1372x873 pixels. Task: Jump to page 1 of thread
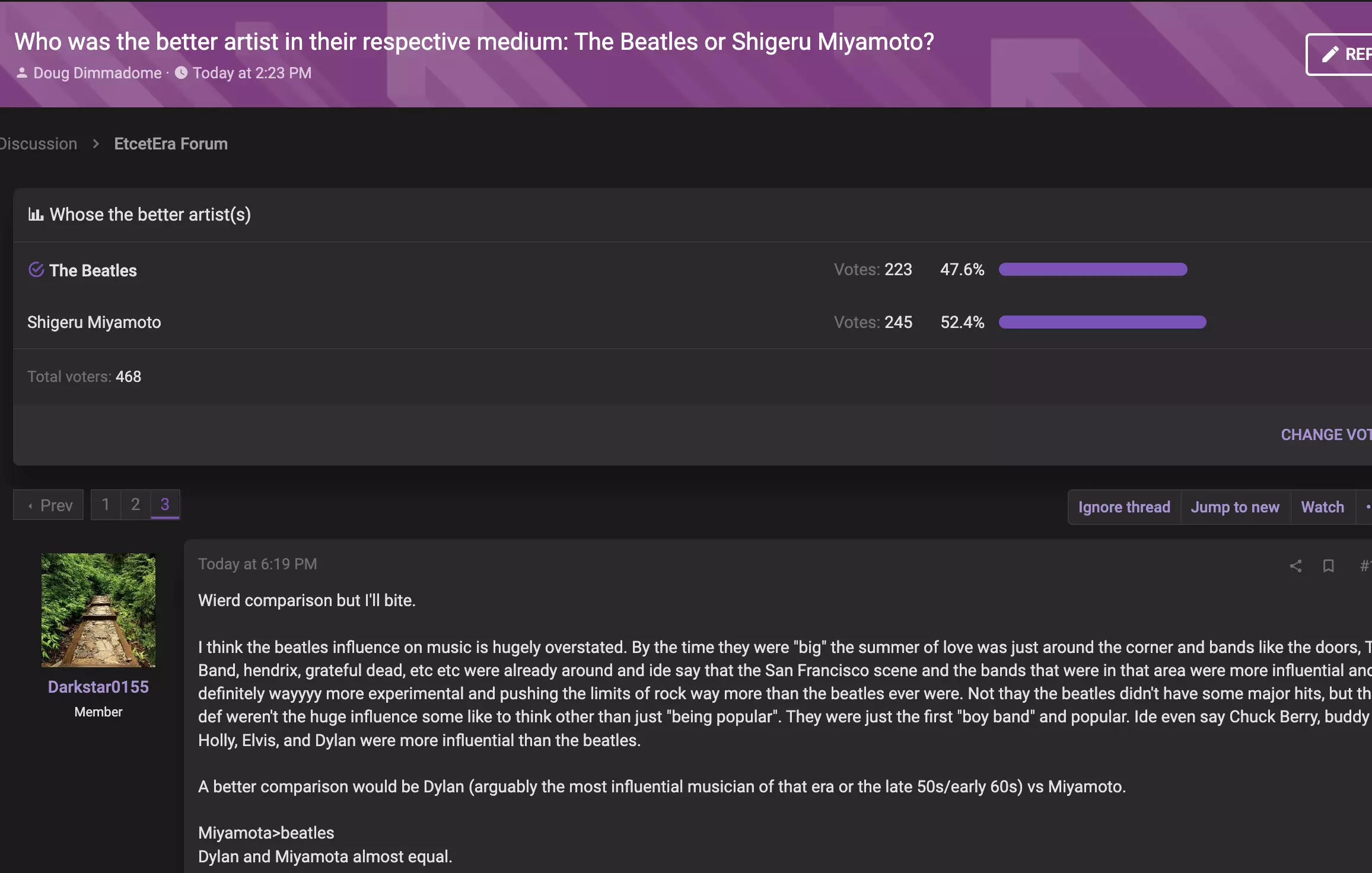tap(106, 505)
